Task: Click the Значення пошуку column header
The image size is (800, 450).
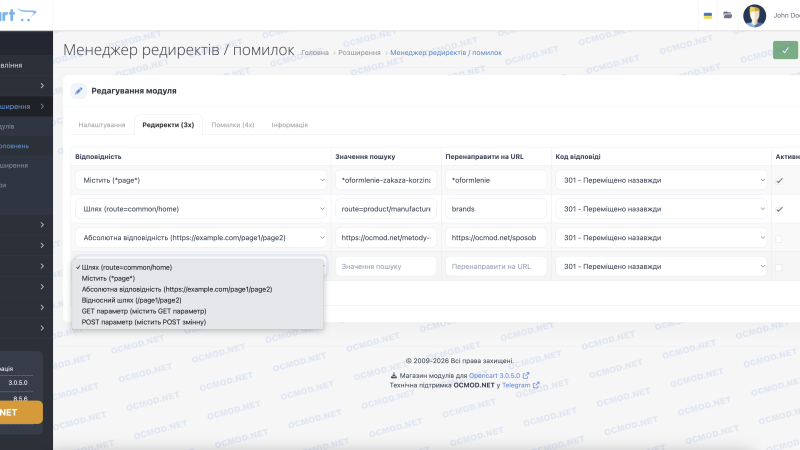Action: (365, 157)
